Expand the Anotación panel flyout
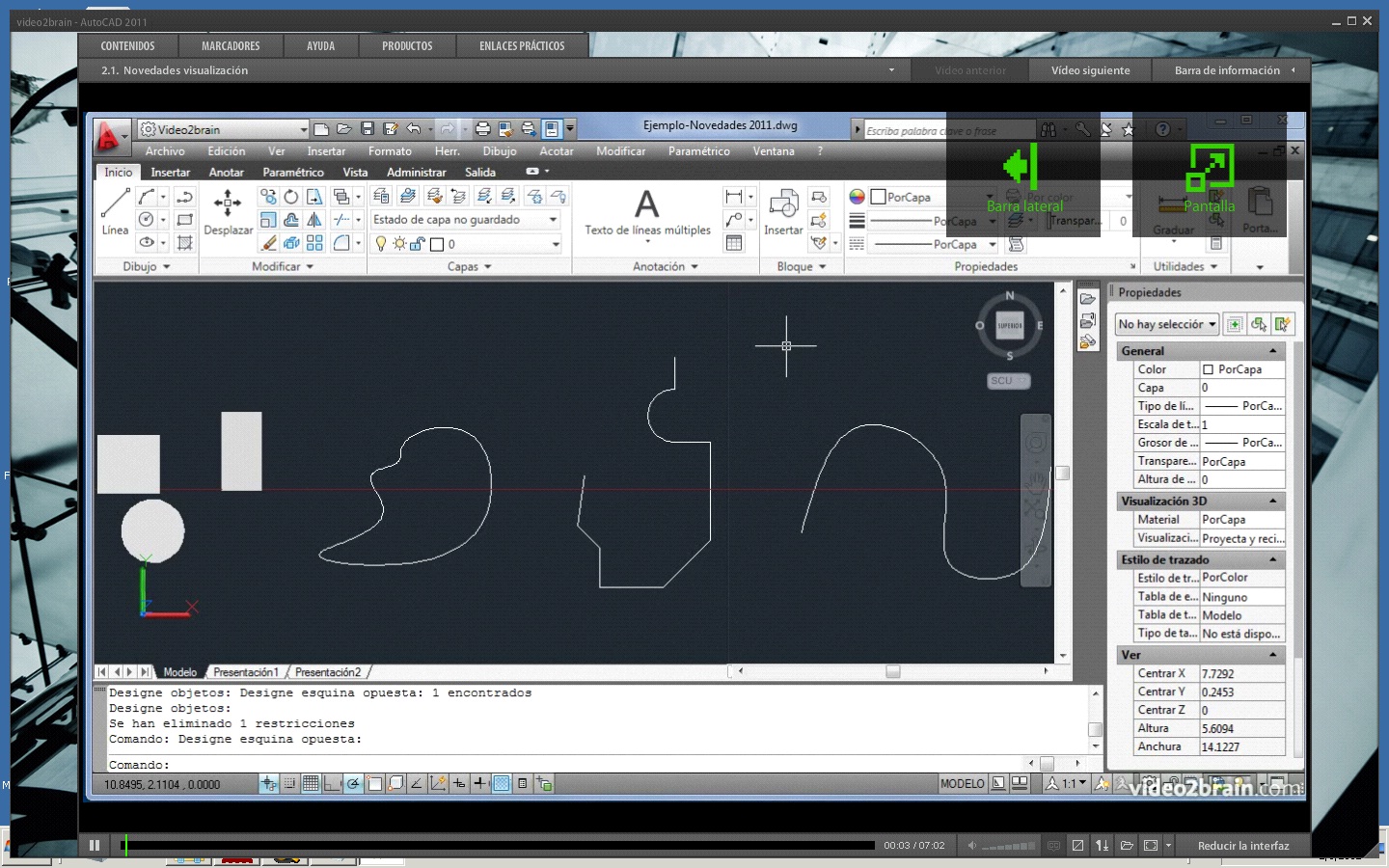This screenshot has height=868, width=1389. 665,266
